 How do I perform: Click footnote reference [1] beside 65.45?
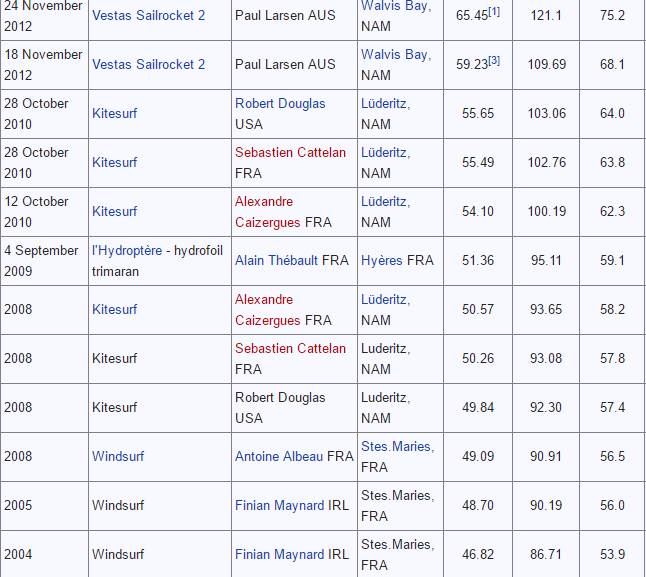coord(493,11)
